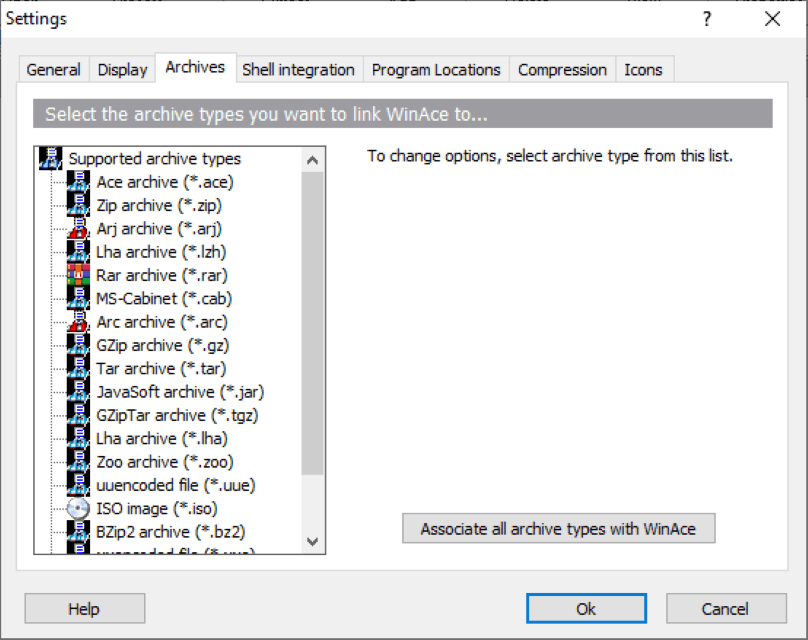The height and width of the screenshot is (640, 808).
Task: Click the GZip archive (*.gz) icon
Action: click(78, 345)
